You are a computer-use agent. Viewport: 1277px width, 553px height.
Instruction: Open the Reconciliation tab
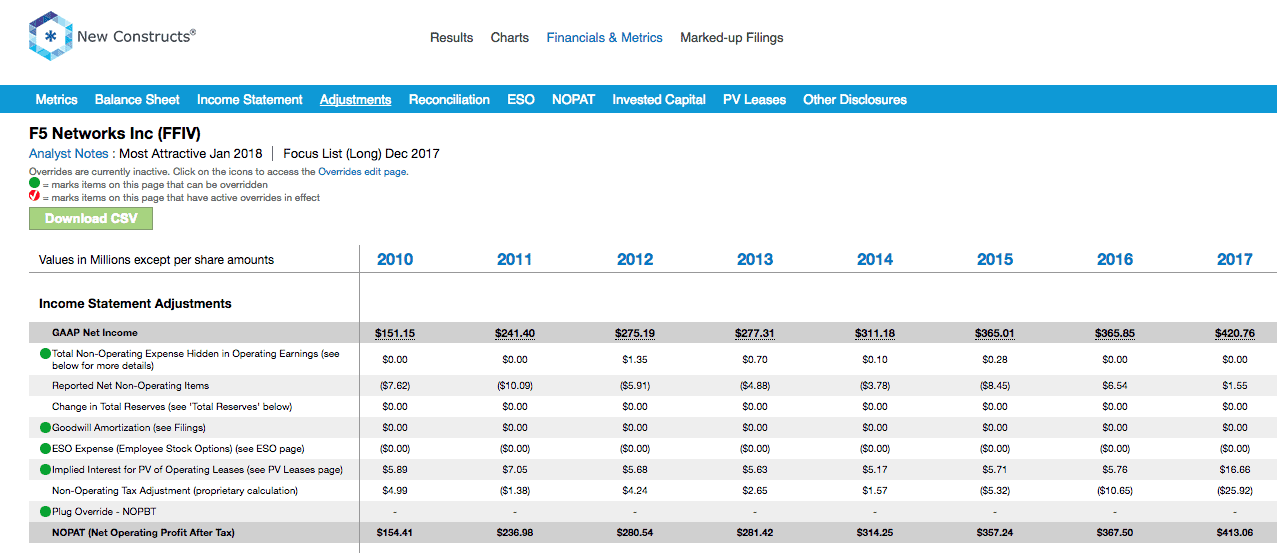(449, 99)
